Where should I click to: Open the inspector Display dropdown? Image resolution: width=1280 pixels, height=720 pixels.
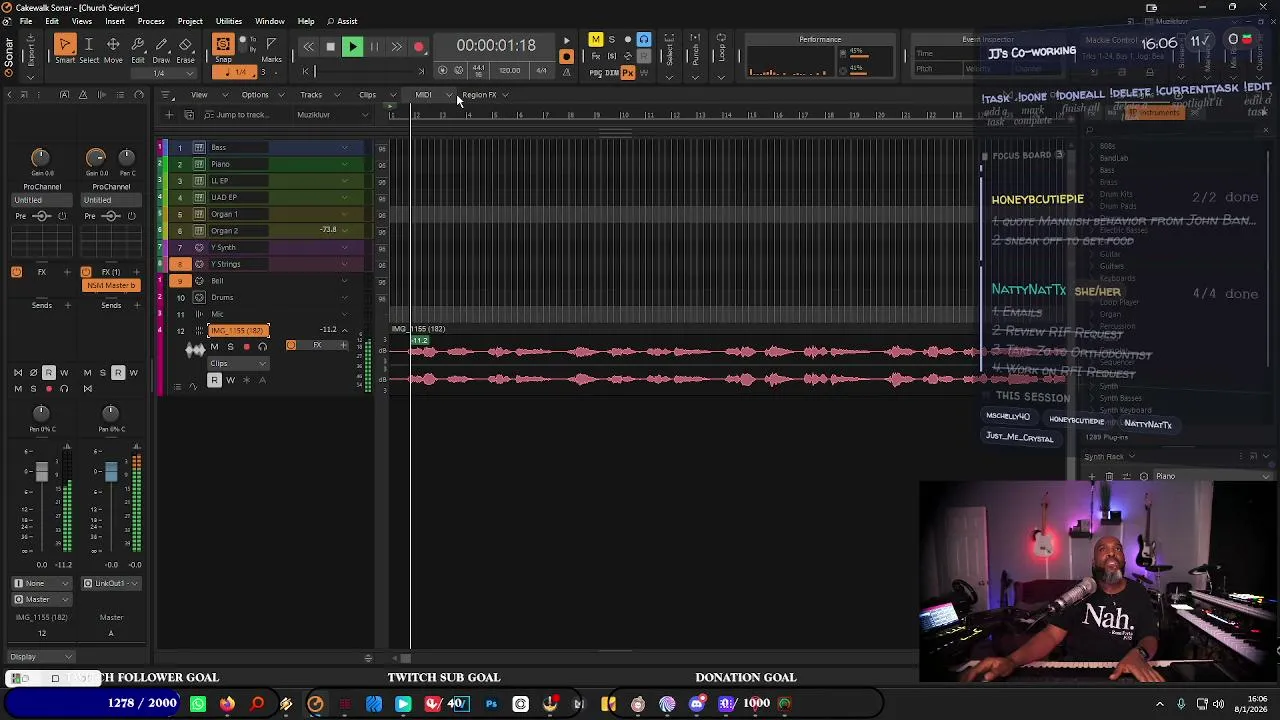40,657
